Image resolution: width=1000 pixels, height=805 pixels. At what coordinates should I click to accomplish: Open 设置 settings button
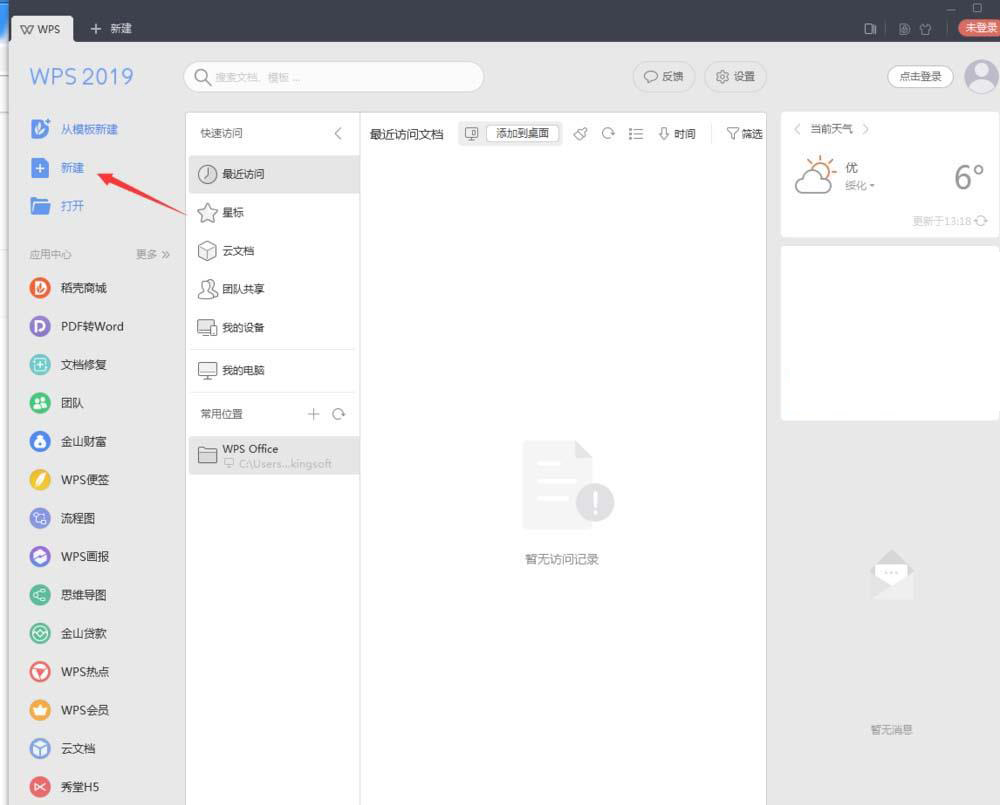(735, 77)
